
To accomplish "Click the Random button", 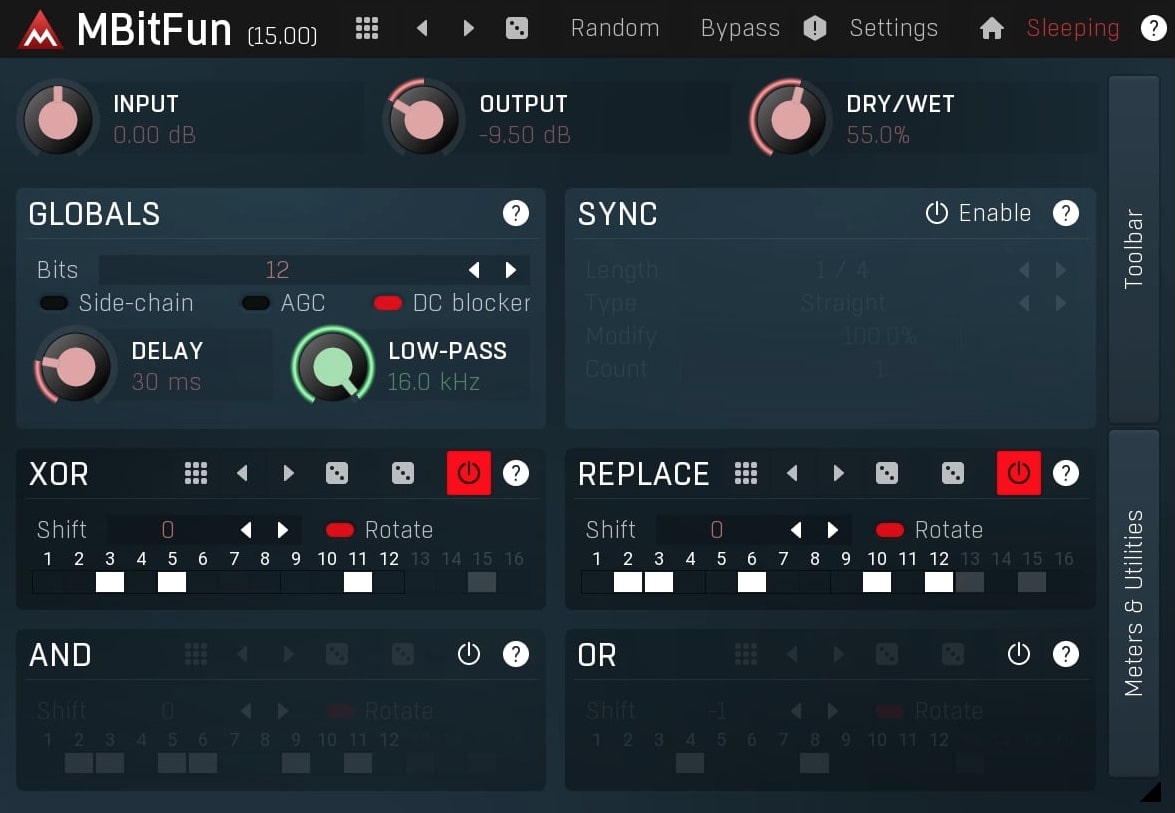I will (615, 28).
